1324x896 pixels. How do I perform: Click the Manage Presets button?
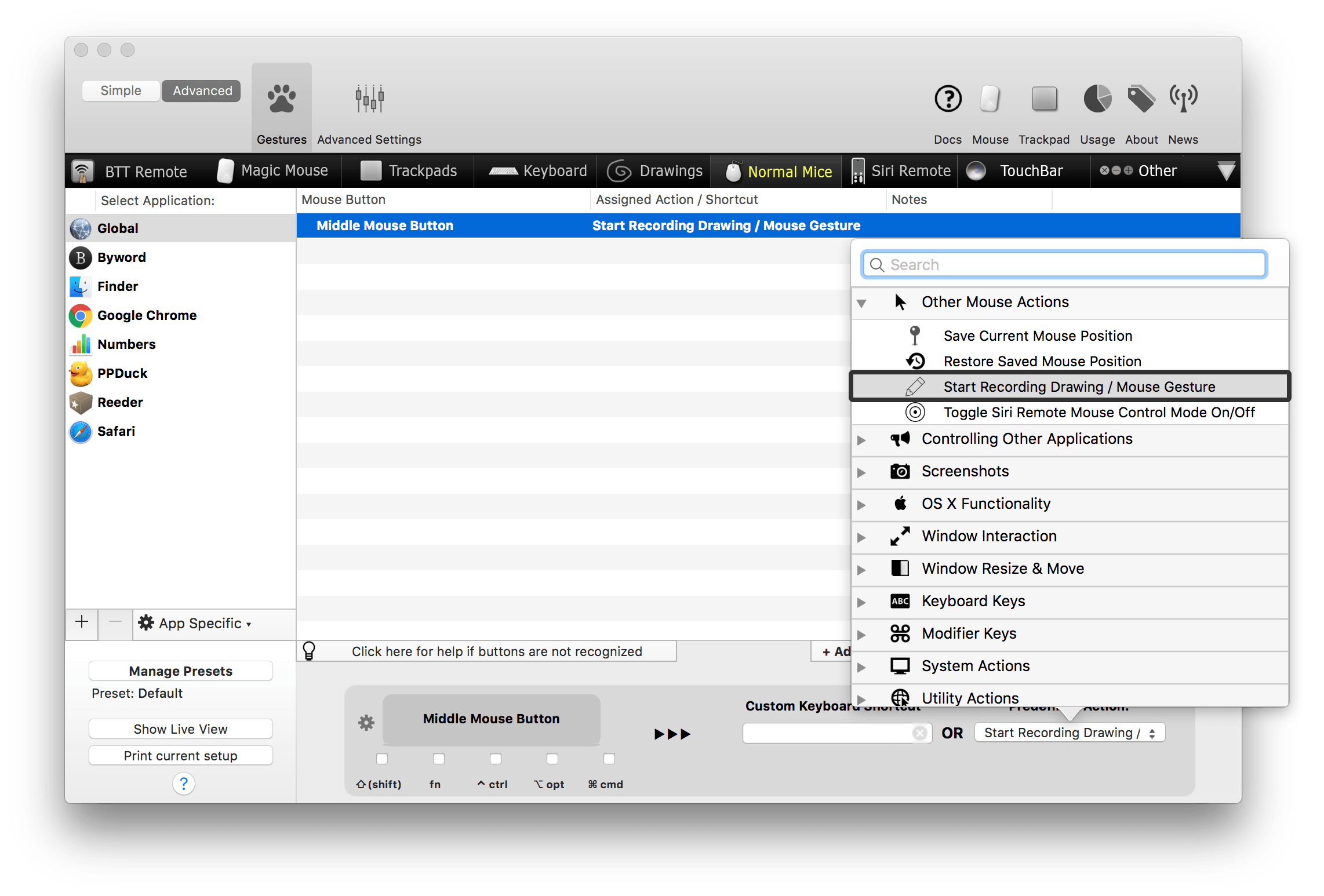[180, 671]
